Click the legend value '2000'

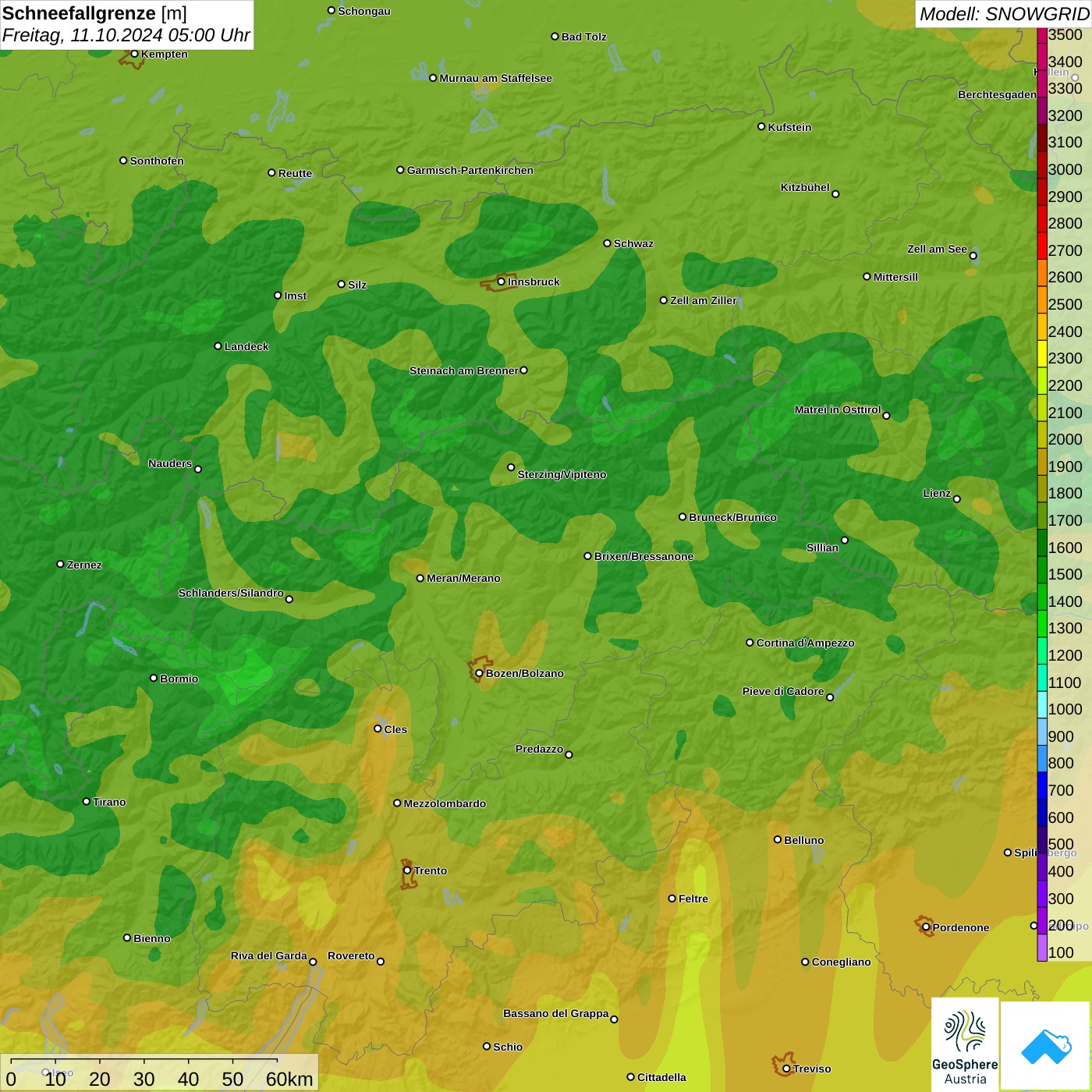point(1065,439)
